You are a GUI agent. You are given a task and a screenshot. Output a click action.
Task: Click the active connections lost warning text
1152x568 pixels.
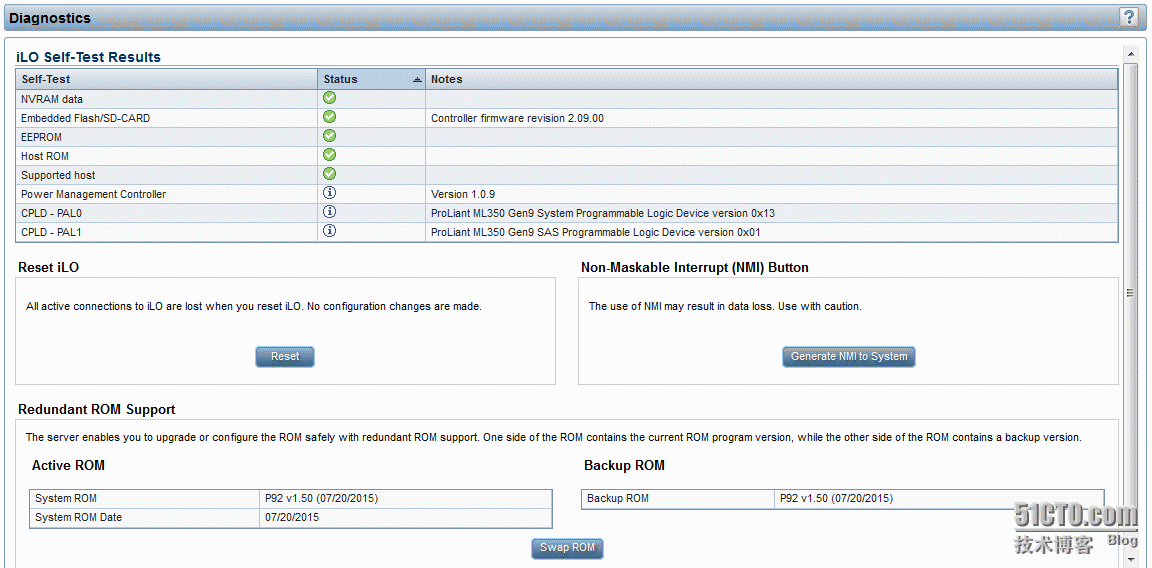pyautogui.click(x=253, y=306)
